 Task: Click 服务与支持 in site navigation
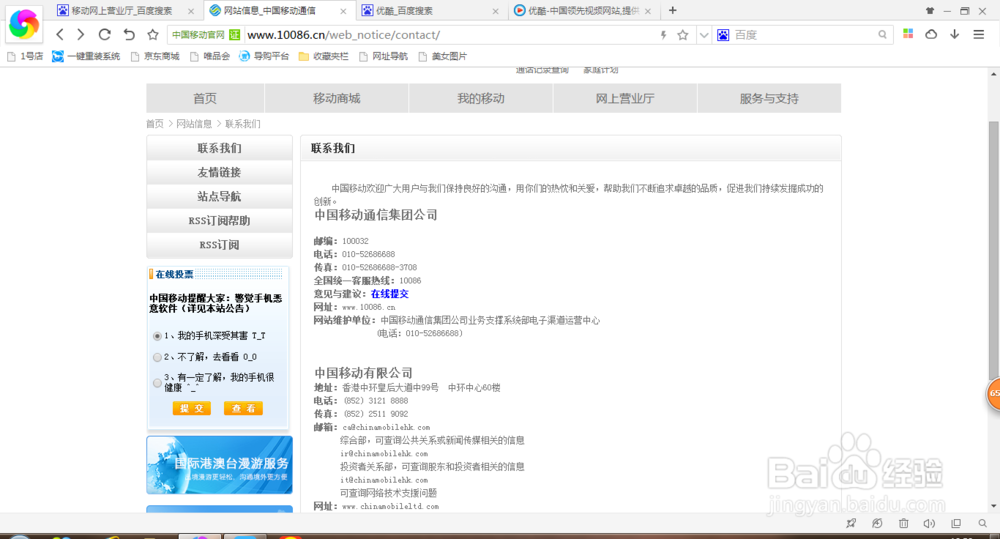[769, 98]
